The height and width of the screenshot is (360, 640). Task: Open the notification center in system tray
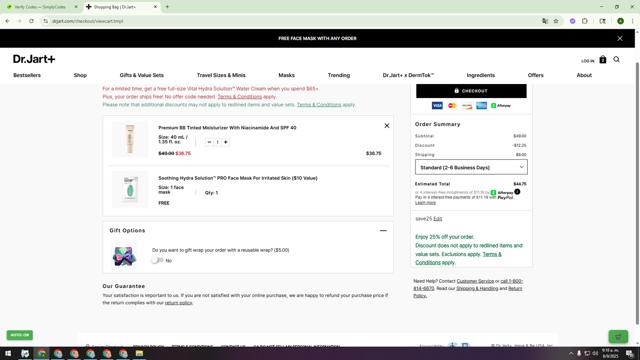629,353
